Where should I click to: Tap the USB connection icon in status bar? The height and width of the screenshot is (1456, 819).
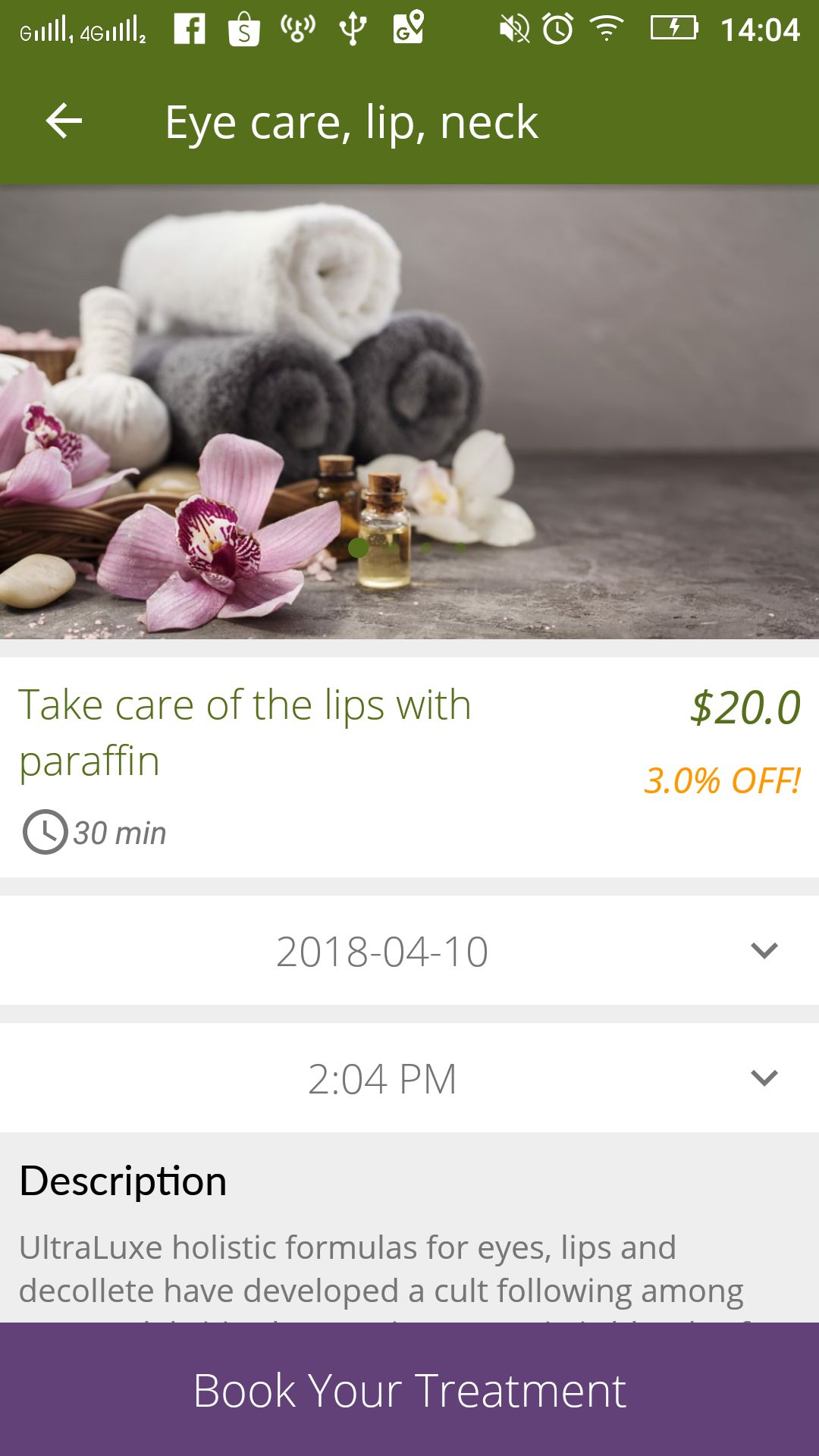(x=353, y=30)
